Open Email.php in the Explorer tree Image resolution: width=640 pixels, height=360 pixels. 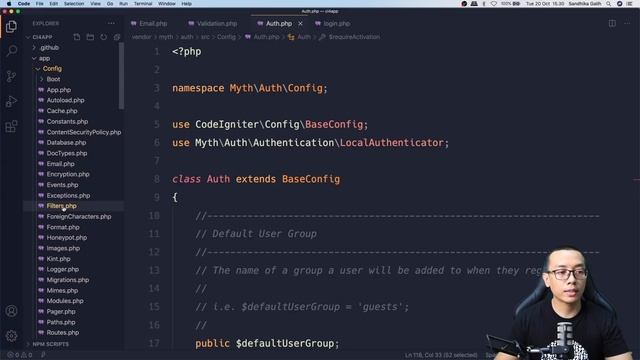point(60,164)
